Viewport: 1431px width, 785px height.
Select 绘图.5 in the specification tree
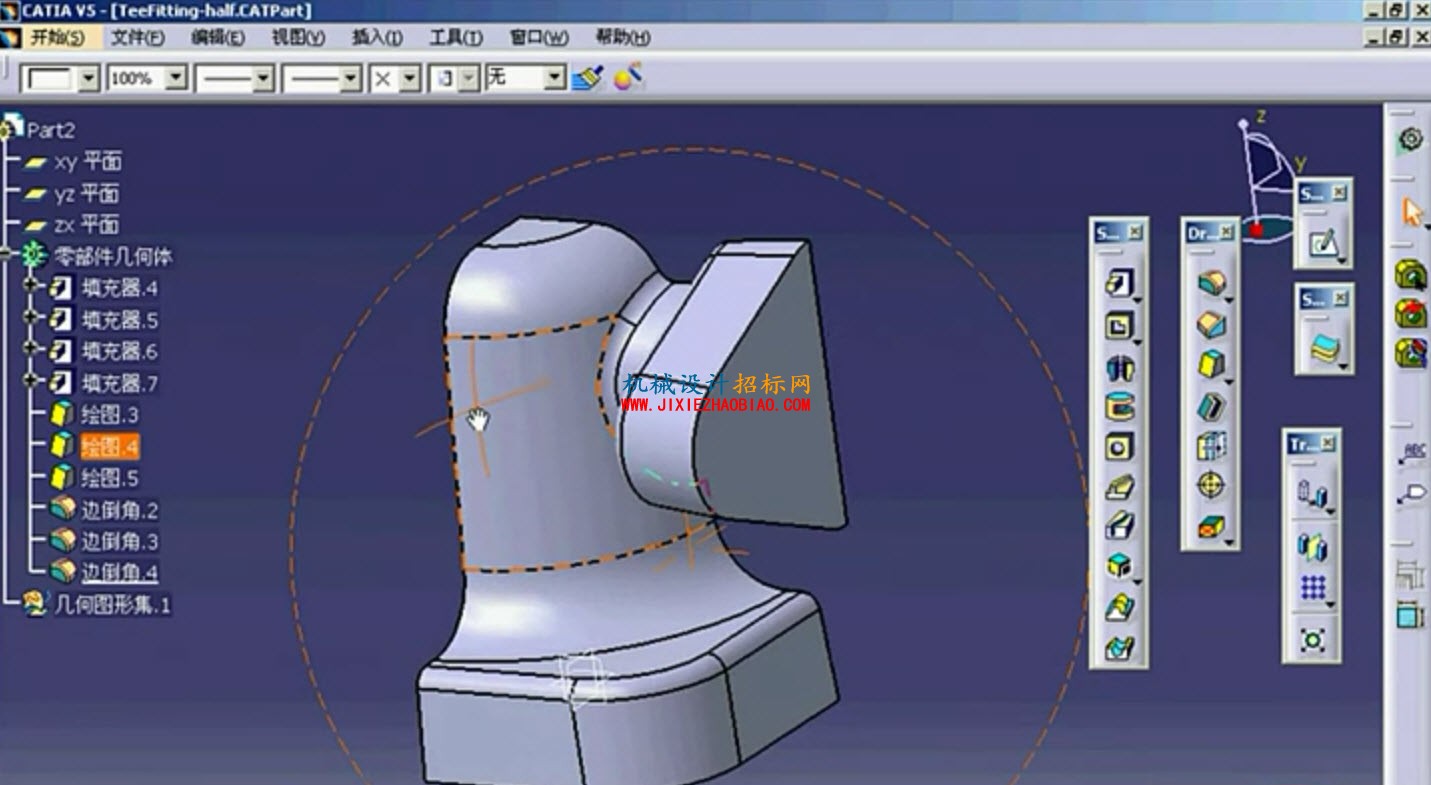point(110,479)
